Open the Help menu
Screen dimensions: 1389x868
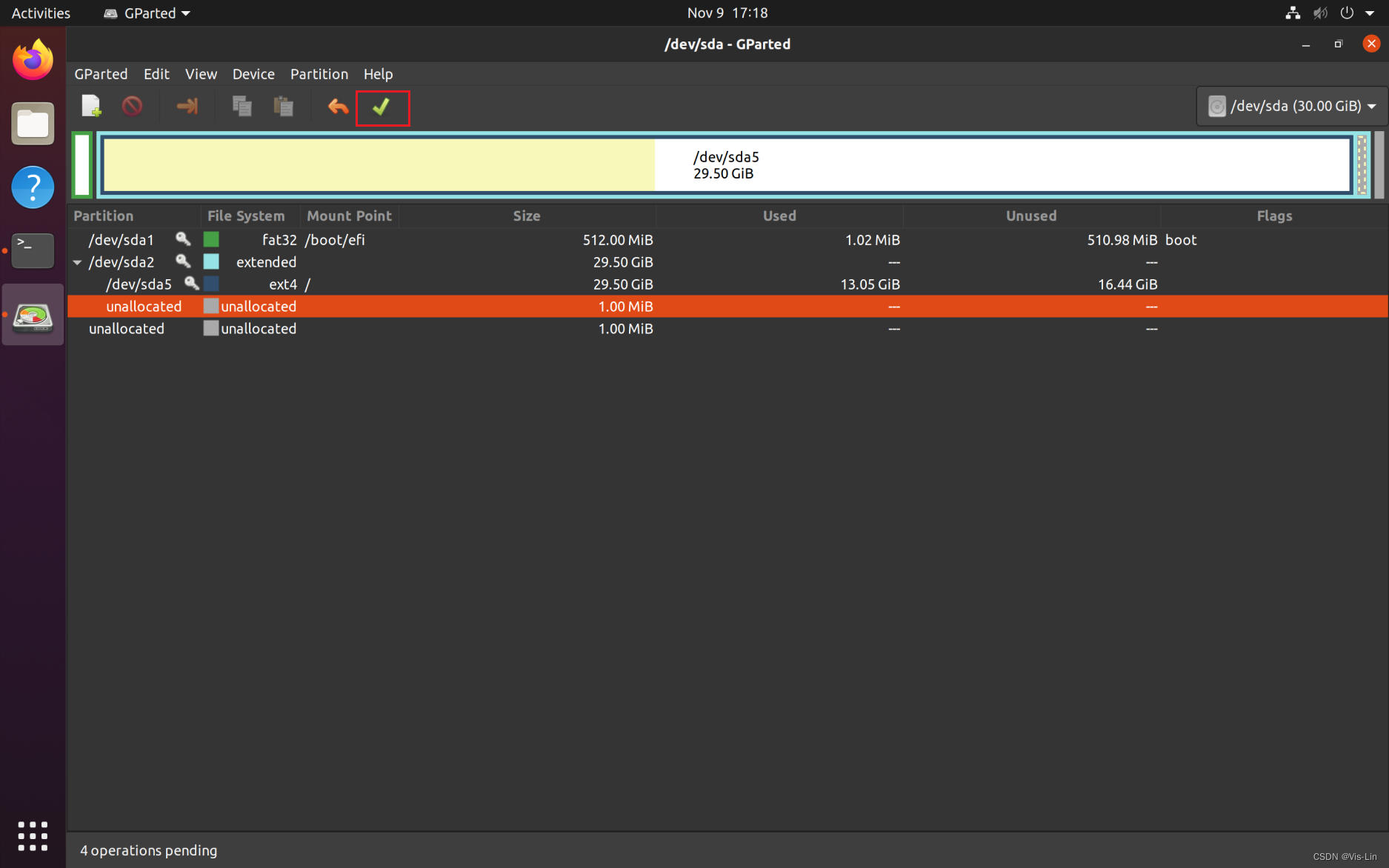[x=378, y=74]
